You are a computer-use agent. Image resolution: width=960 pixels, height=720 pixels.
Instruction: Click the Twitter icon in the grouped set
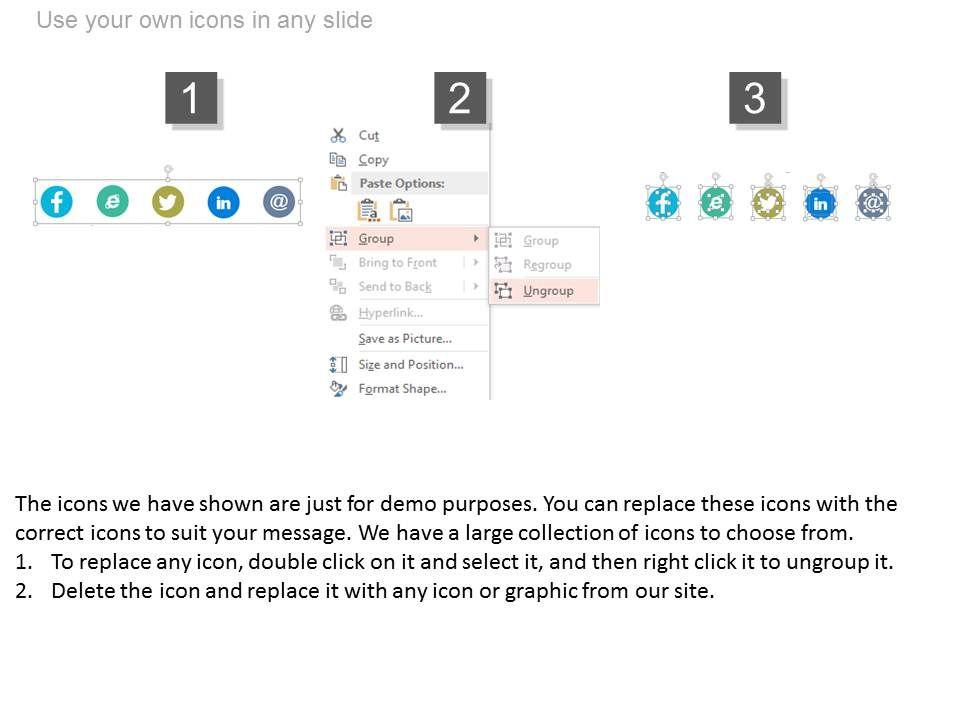[168, 201]
